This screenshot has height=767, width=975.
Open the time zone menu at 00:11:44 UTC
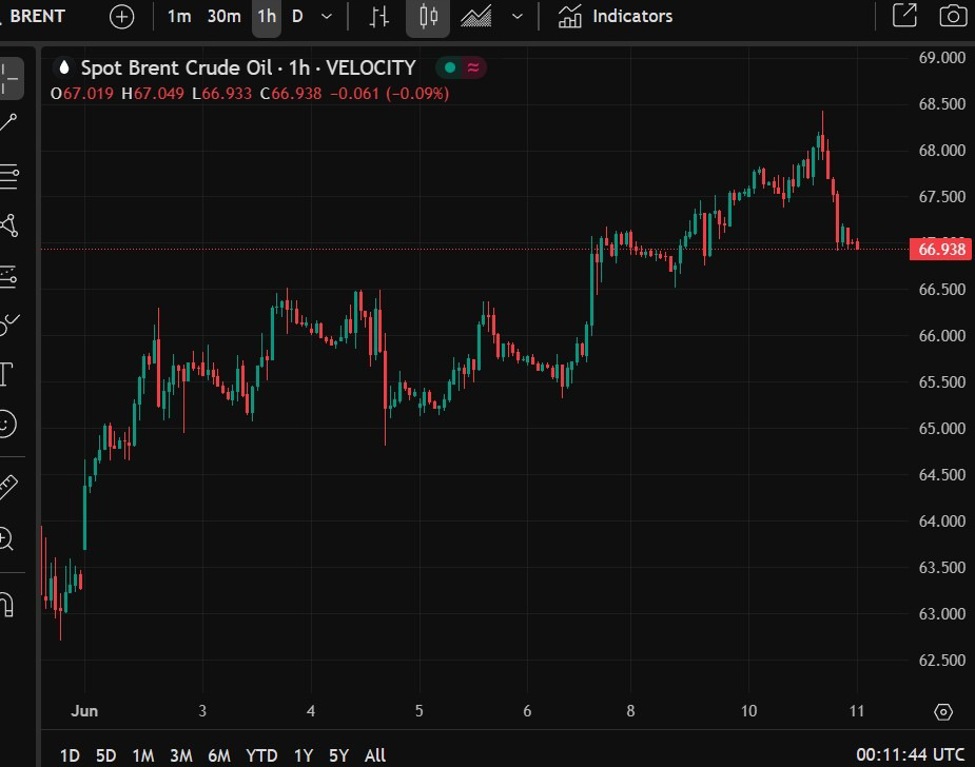[x=909, y=755]
